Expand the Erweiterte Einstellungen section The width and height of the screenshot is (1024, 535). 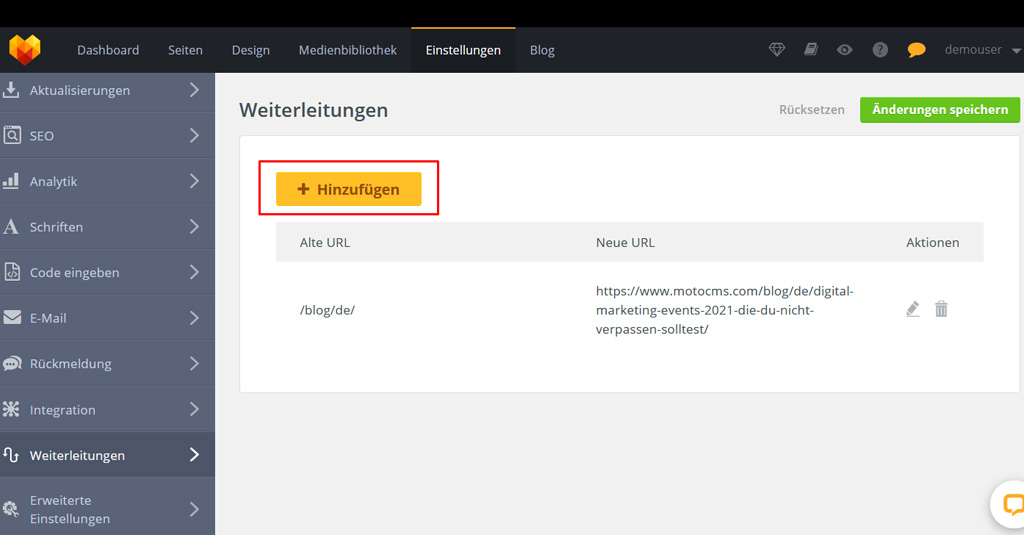coord(107,509)
